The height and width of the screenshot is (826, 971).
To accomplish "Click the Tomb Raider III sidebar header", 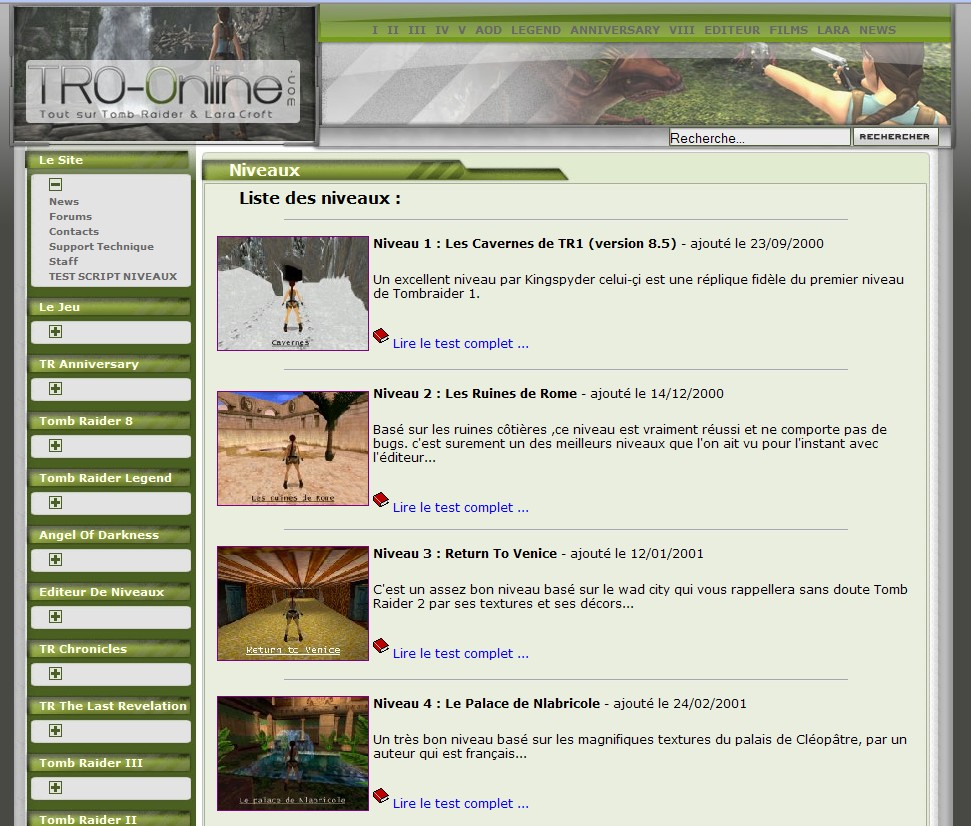I will click(x=108, y=762).
